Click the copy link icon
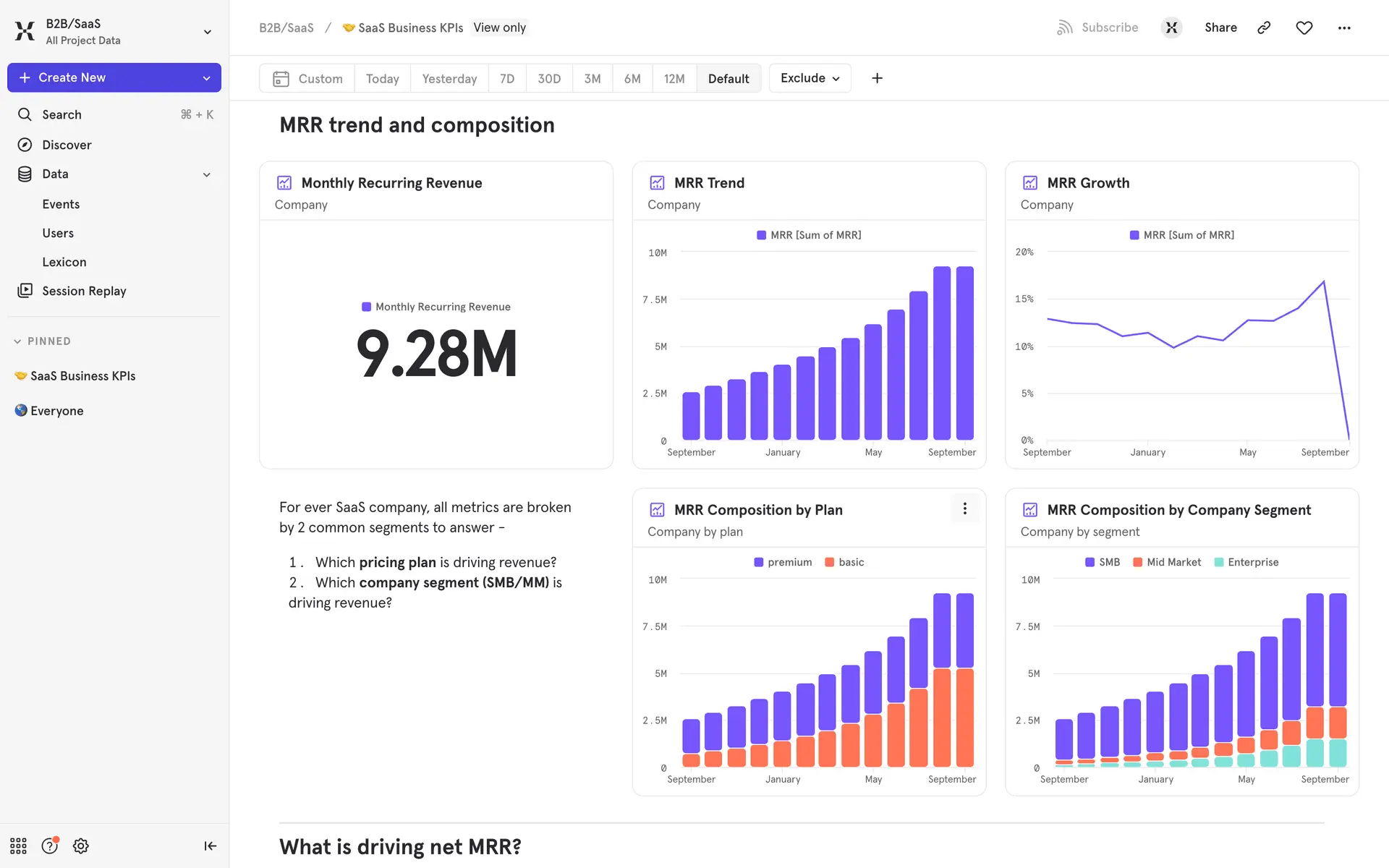 [x=1264, y=27]
